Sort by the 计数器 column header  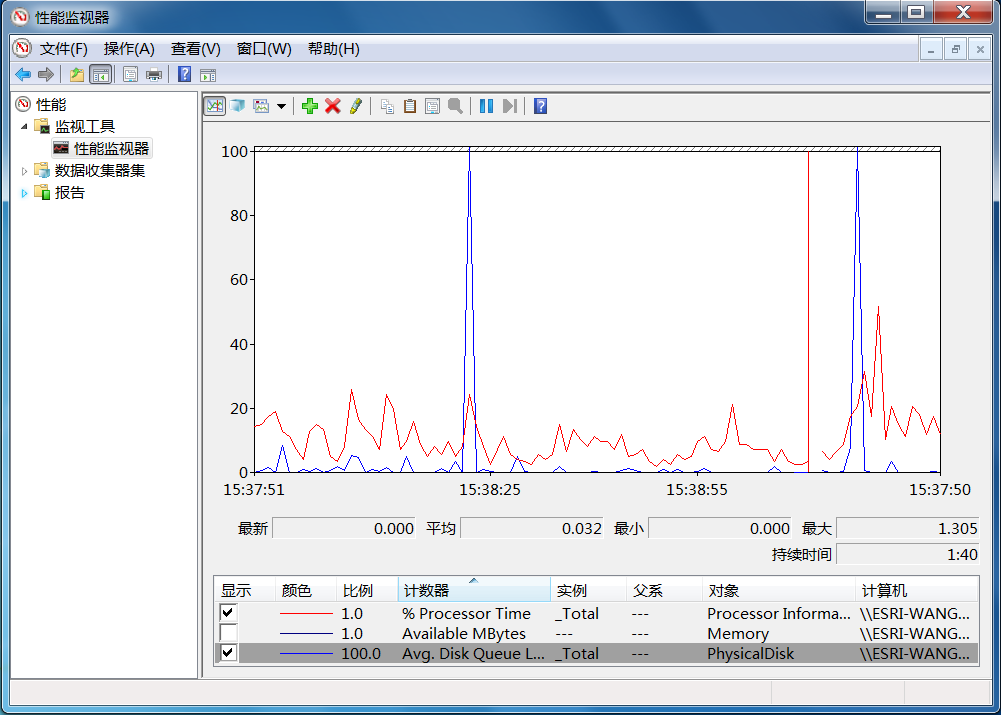point(472,591)
